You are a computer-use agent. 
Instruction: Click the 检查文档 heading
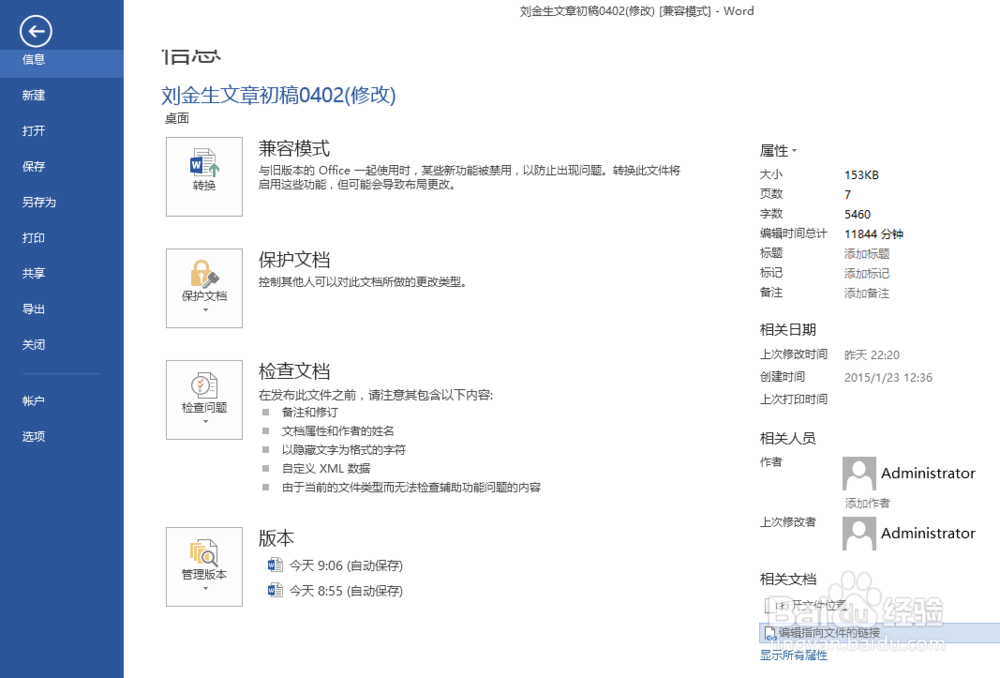tap(294, 371)
